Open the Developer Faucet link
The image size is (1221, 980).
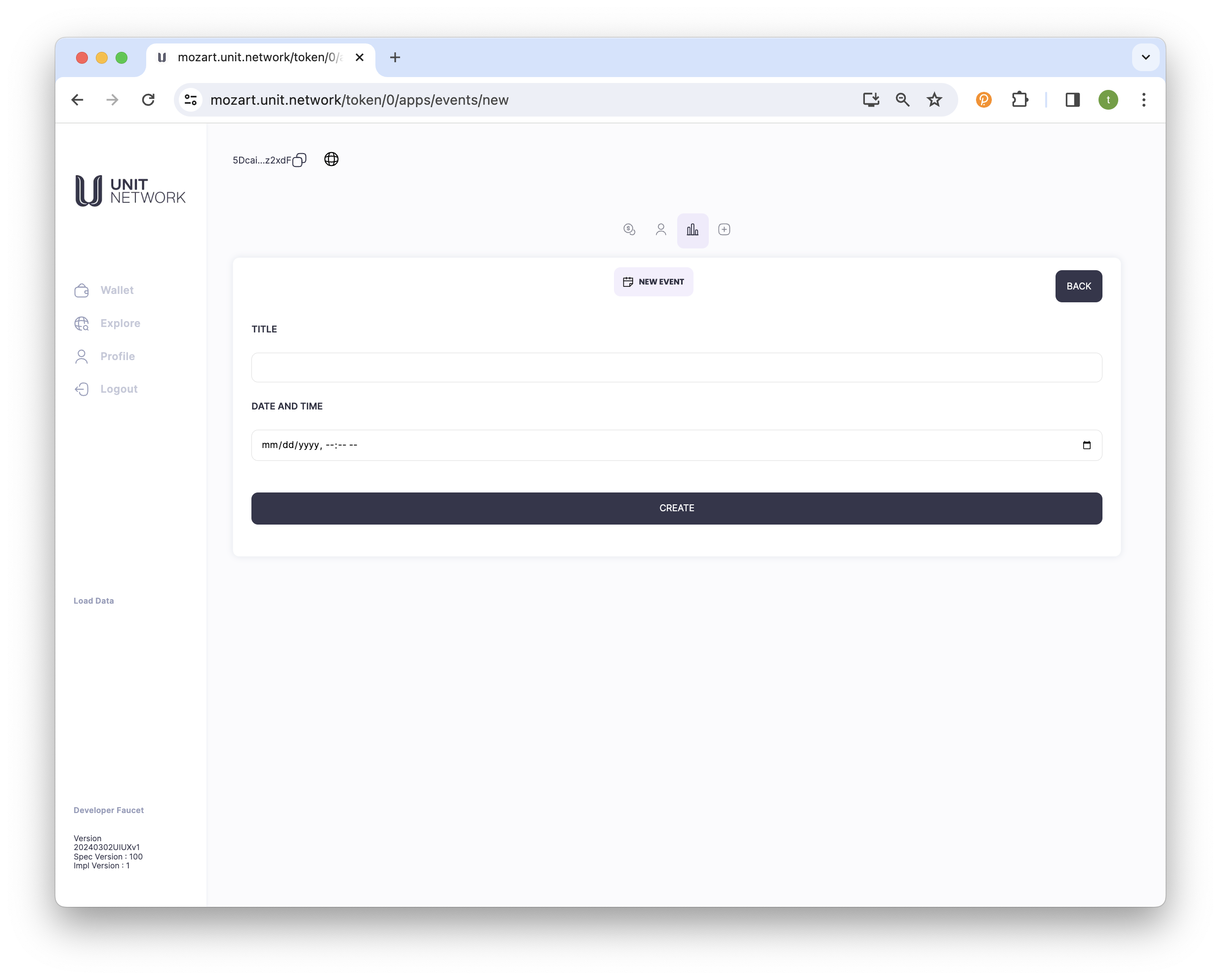pos(109,810)
